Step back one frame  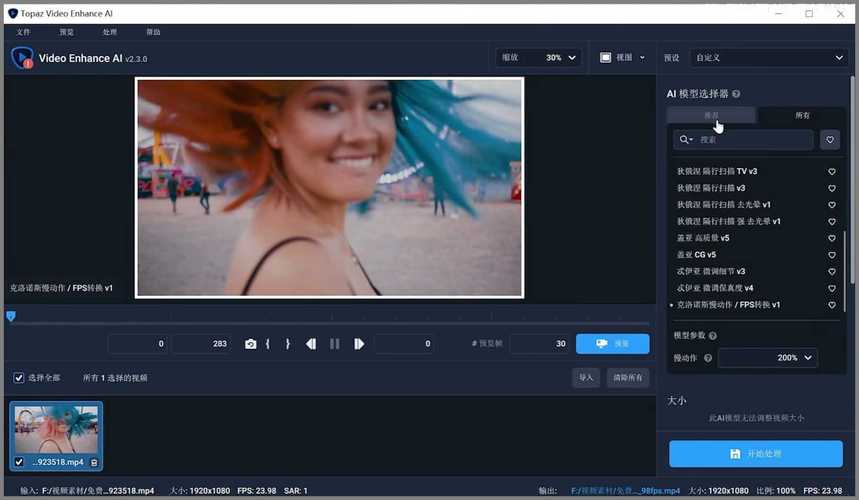tap(311, 344)
